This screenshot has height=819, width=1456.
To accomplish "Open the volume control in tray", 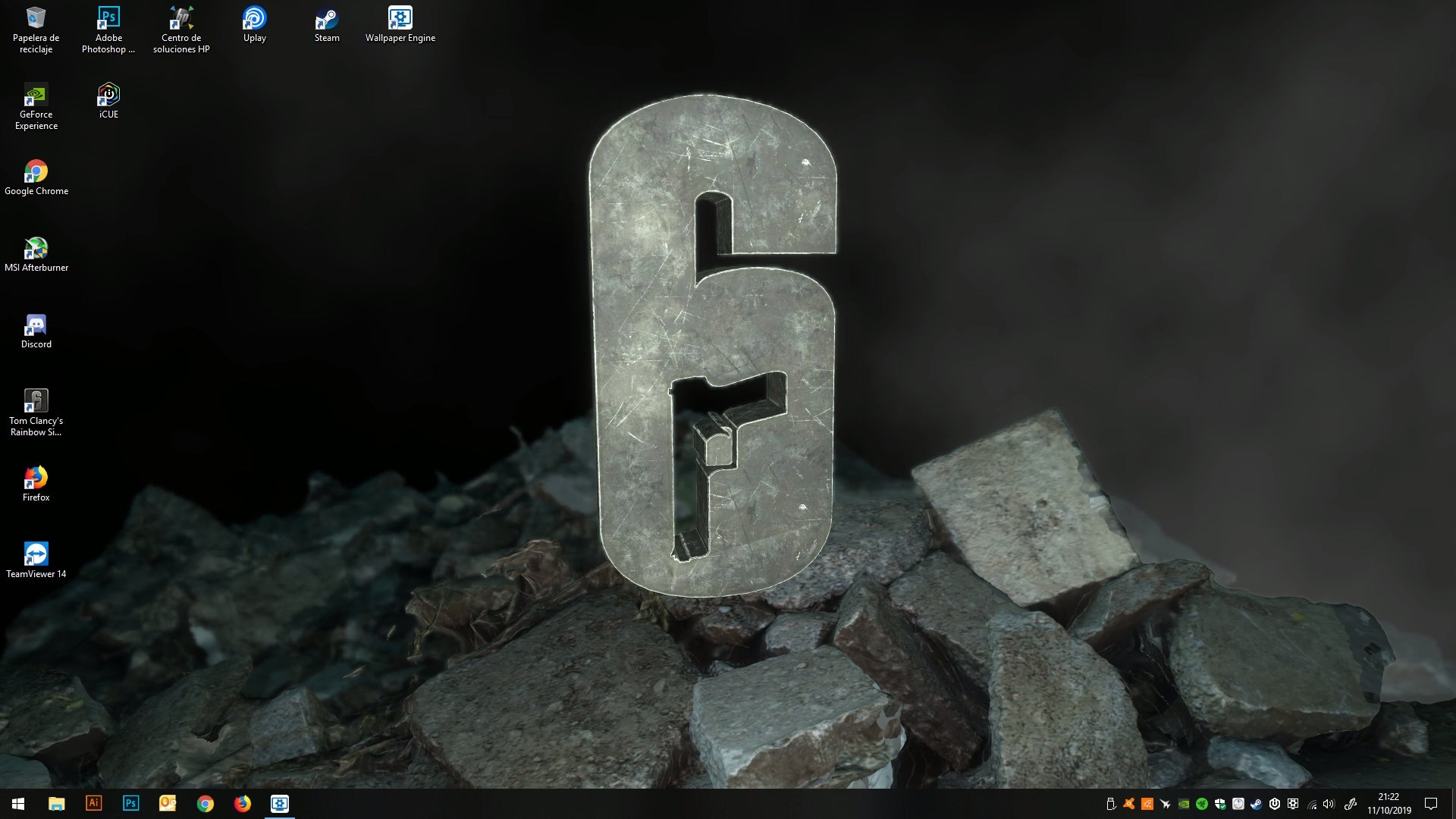I will coord(1329,804).
